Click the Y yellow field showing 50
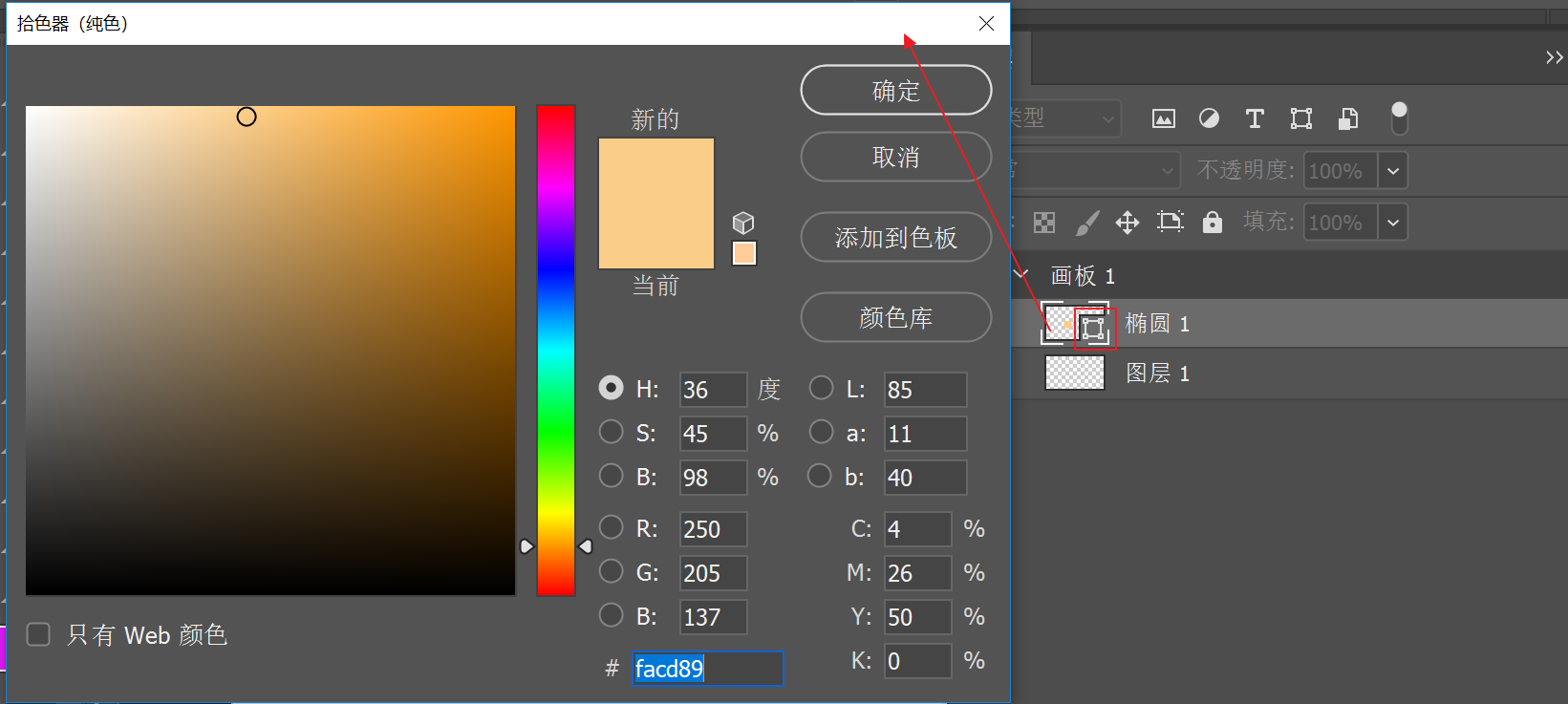This screenshot has height=704, width=1568. (917, 617)
